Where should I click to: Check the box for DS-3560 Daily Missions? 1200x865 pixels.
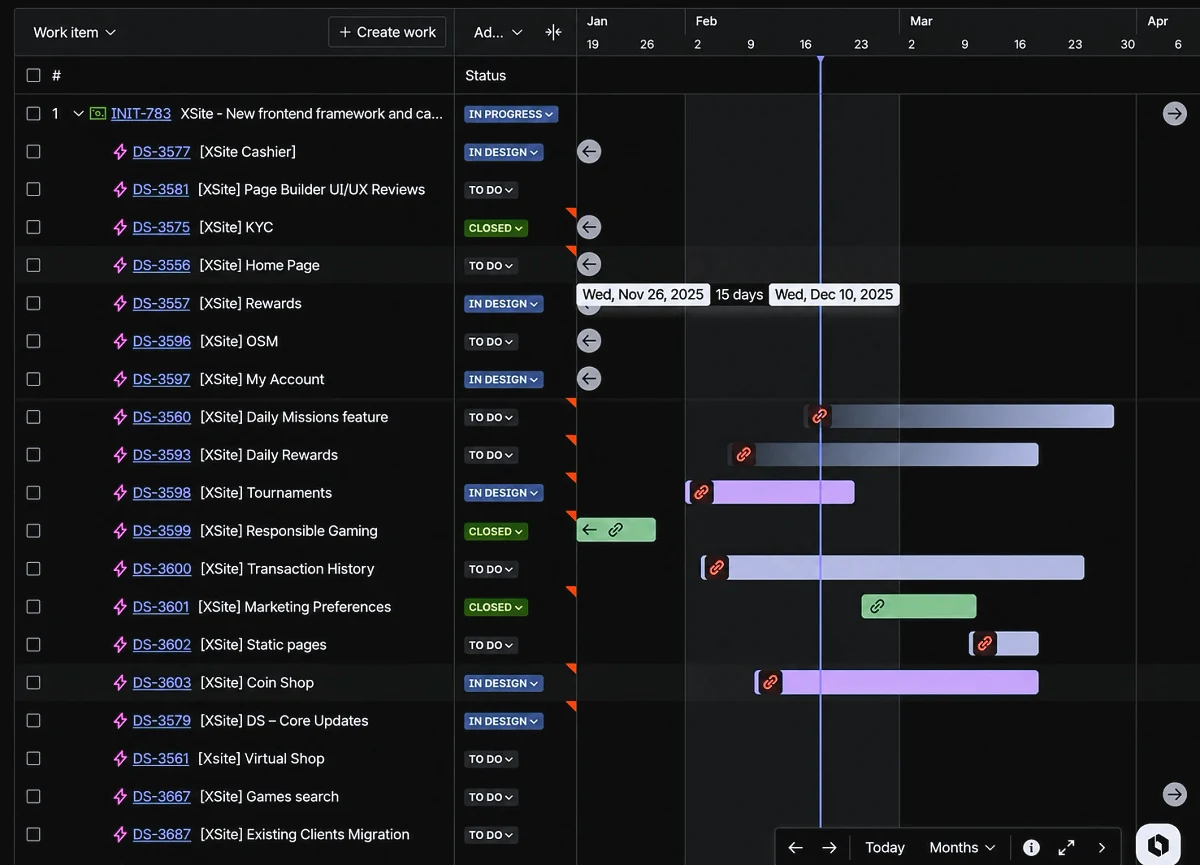tap(33, 417)
